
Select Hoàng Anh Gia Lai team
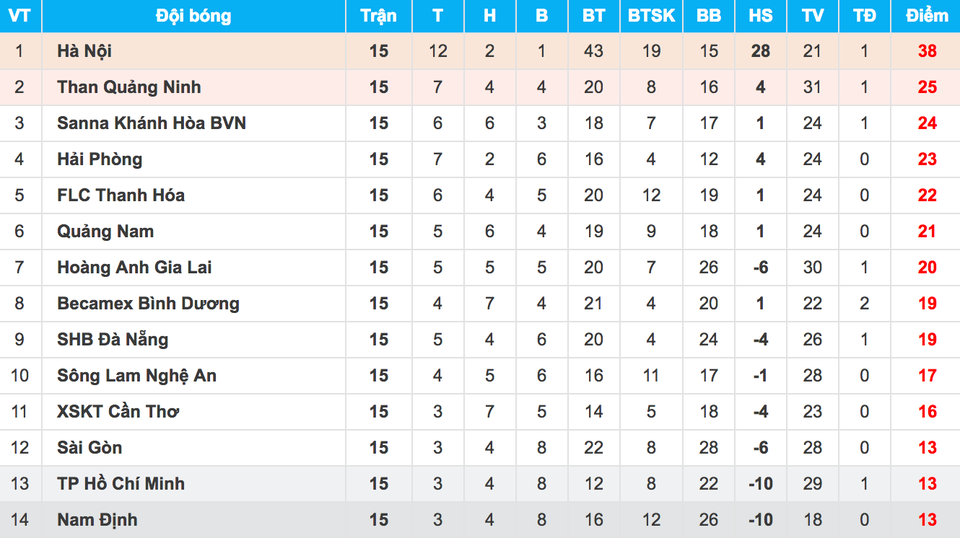(135, 267)
